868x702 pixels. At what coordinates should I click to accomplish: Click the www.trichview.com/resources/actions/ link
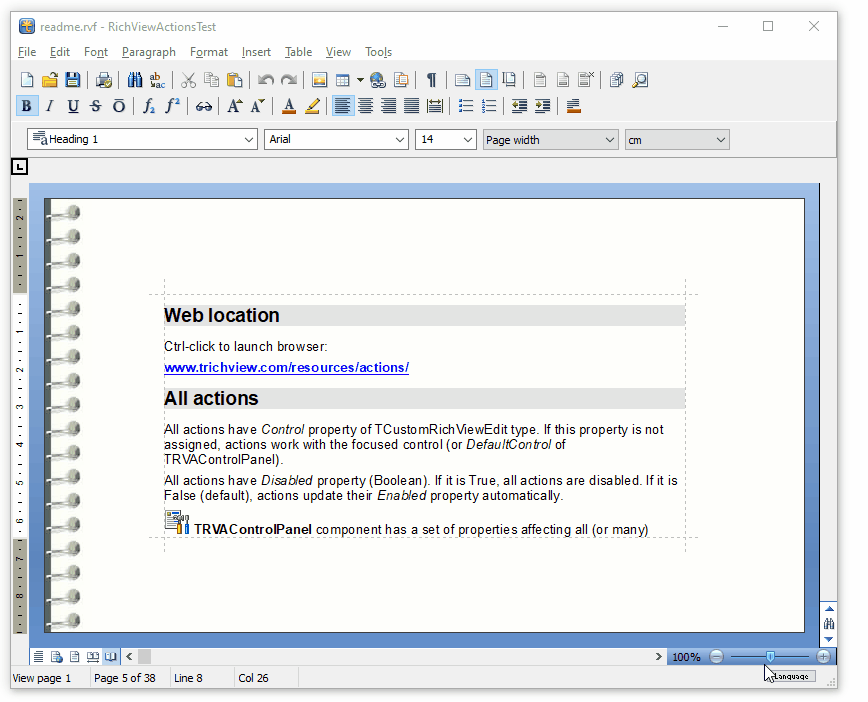[x=286, y=368]
